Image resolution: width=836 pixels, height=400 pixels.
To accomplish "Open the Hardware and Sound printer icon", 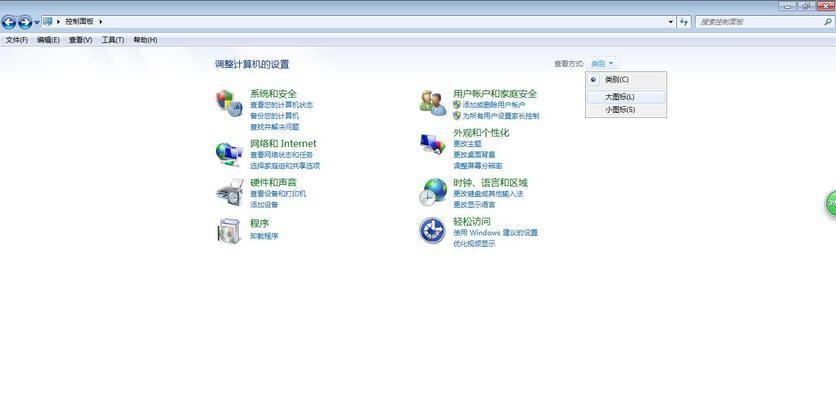I will 230,193.
